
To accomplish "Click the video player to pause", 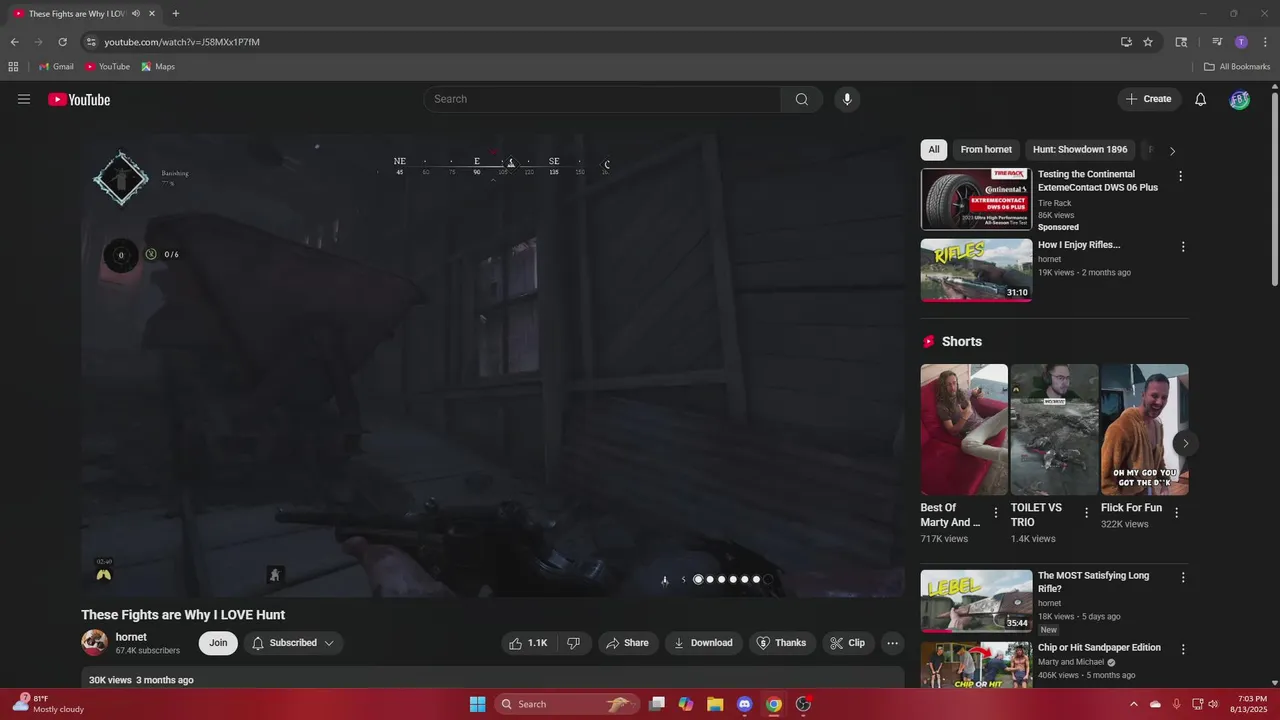I will point(493,366).
